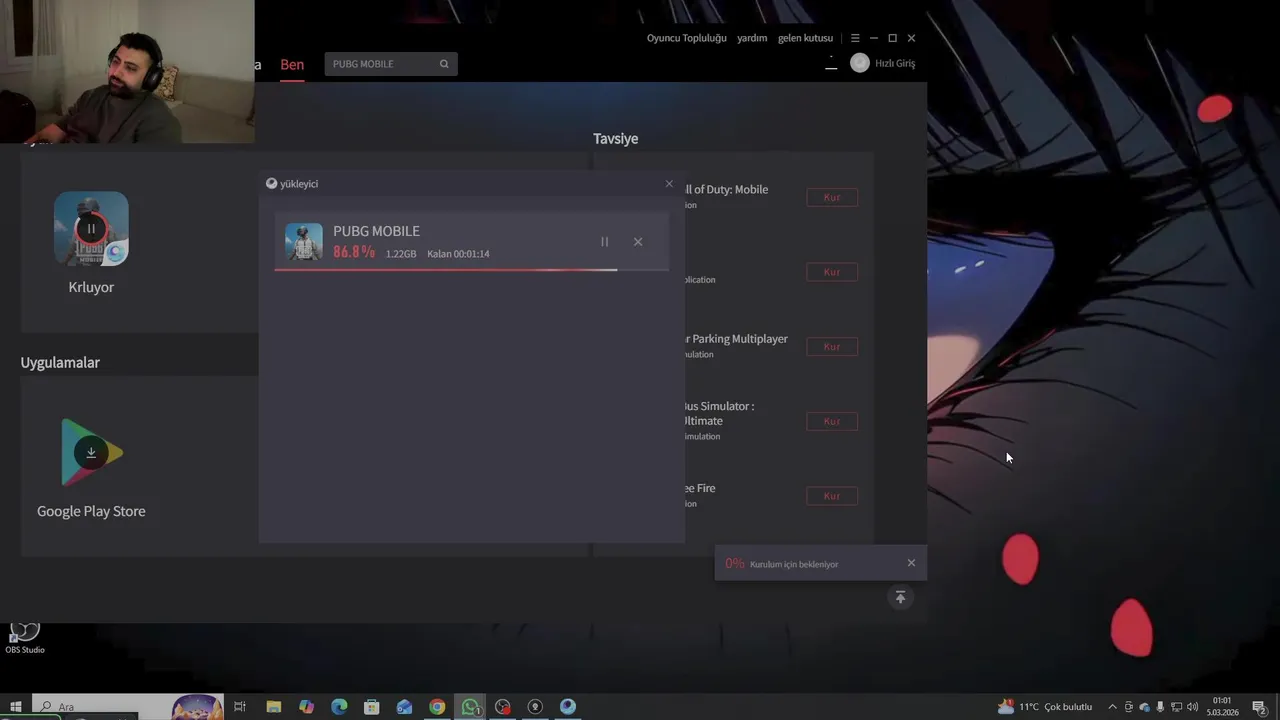Pause the PUBG MOBILE download in the installer

coord(604,242)
